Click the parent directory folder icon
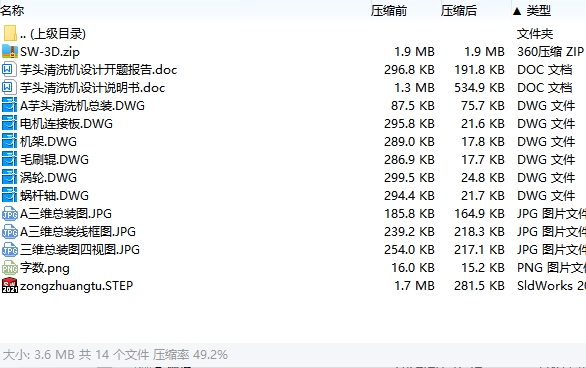The width and height of the screenshot is (586, 368). click(10, 33)
